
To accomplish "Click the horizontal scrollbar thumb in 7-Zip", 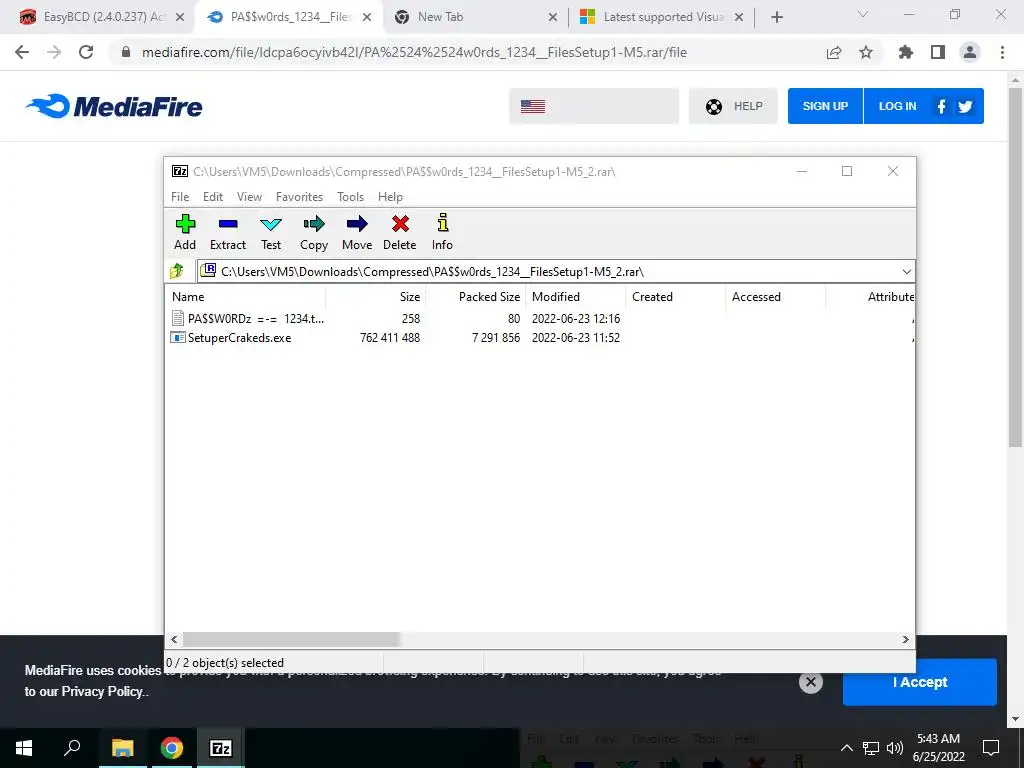I will coord(291,639).
